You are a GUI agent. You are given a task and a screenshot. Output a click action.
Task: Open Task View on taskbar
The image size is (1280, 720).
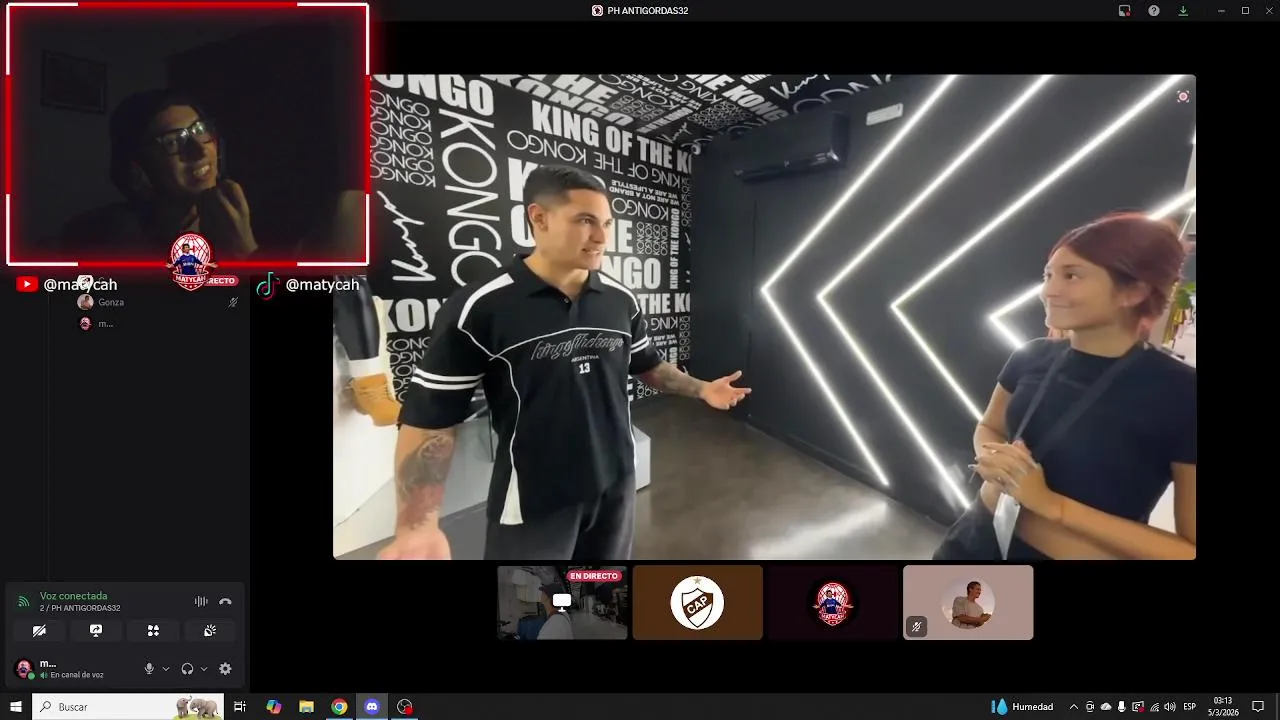[x=240, y=707]
